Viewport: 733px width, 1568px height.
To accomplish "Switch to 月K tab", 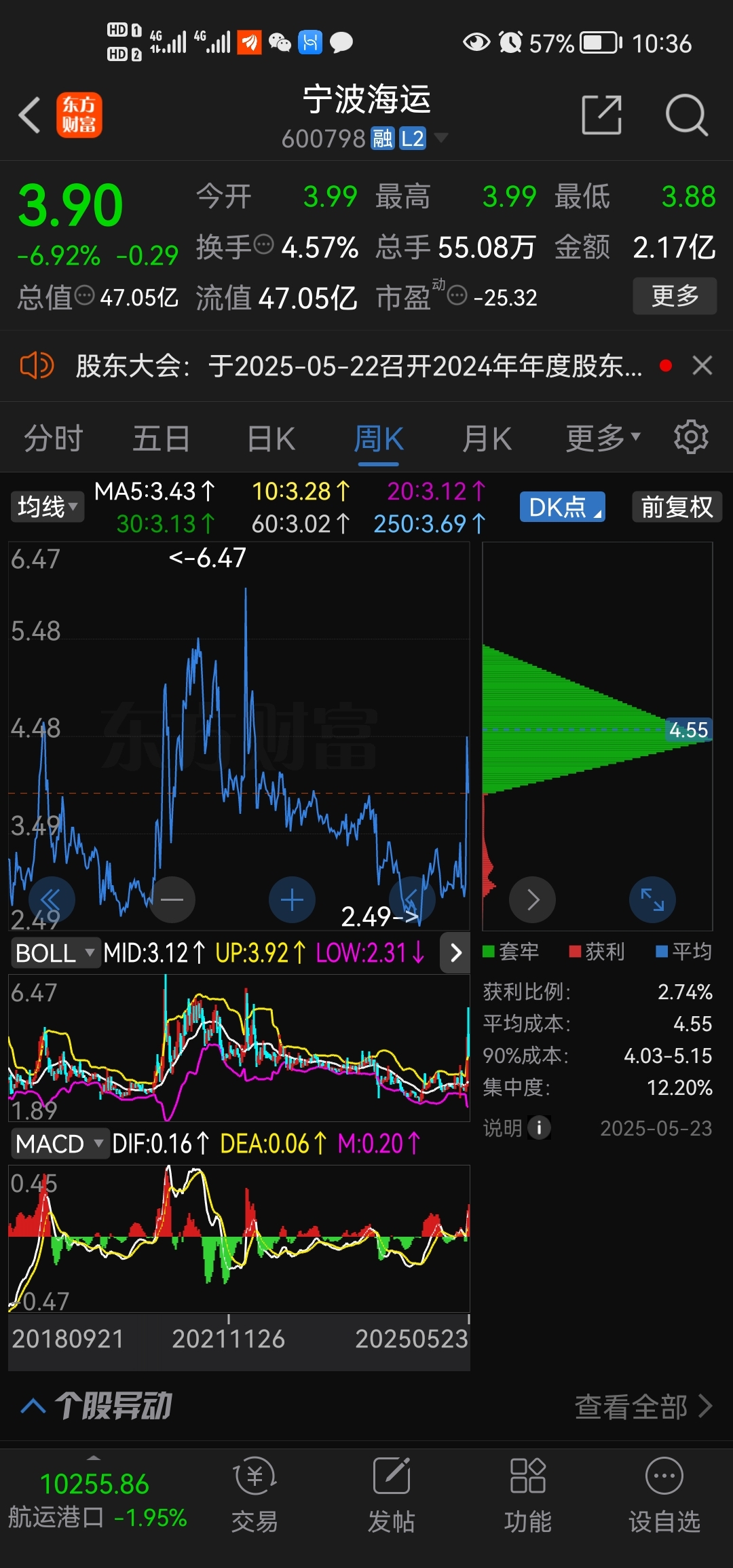I will tap(487, 438).
